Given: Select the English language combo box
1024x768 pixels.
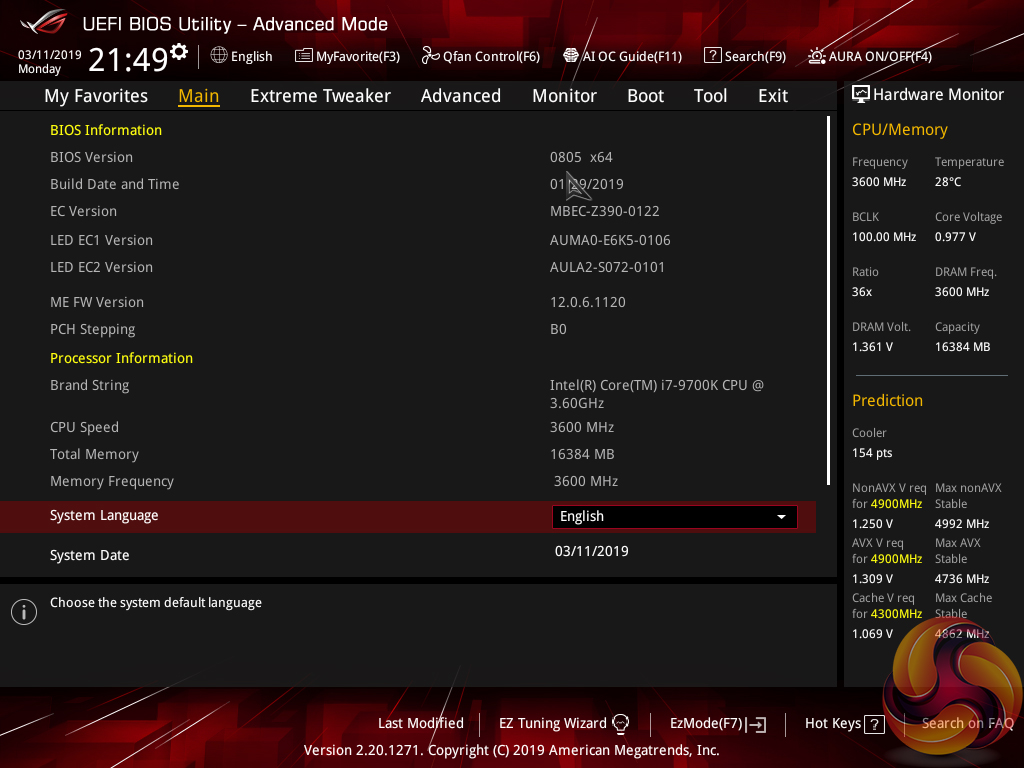Looking at the screenshot, I should 675,517.
